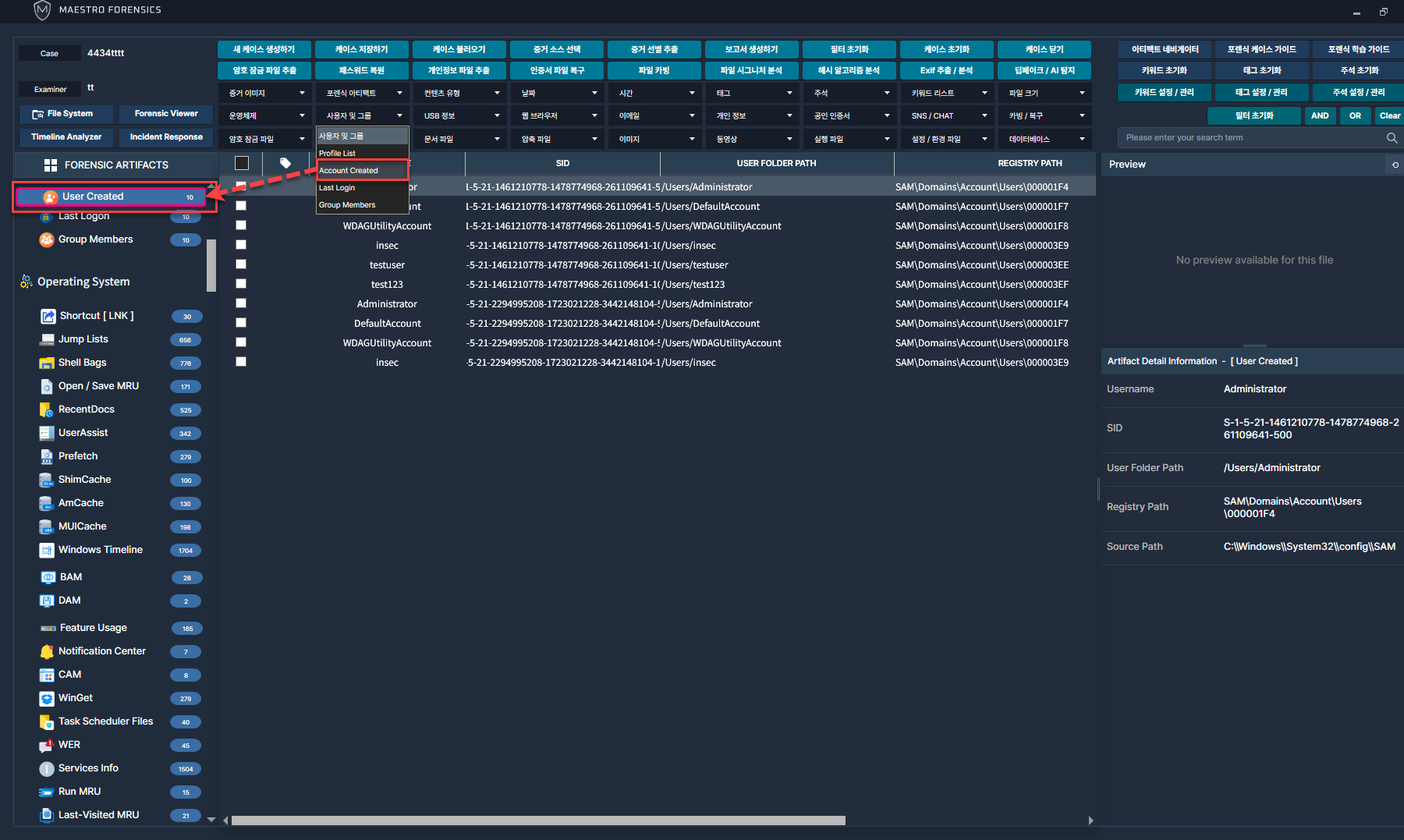1404x840 pixels.
Task: Click the RecentDocs icon
Action: click(x=47, y=409)
